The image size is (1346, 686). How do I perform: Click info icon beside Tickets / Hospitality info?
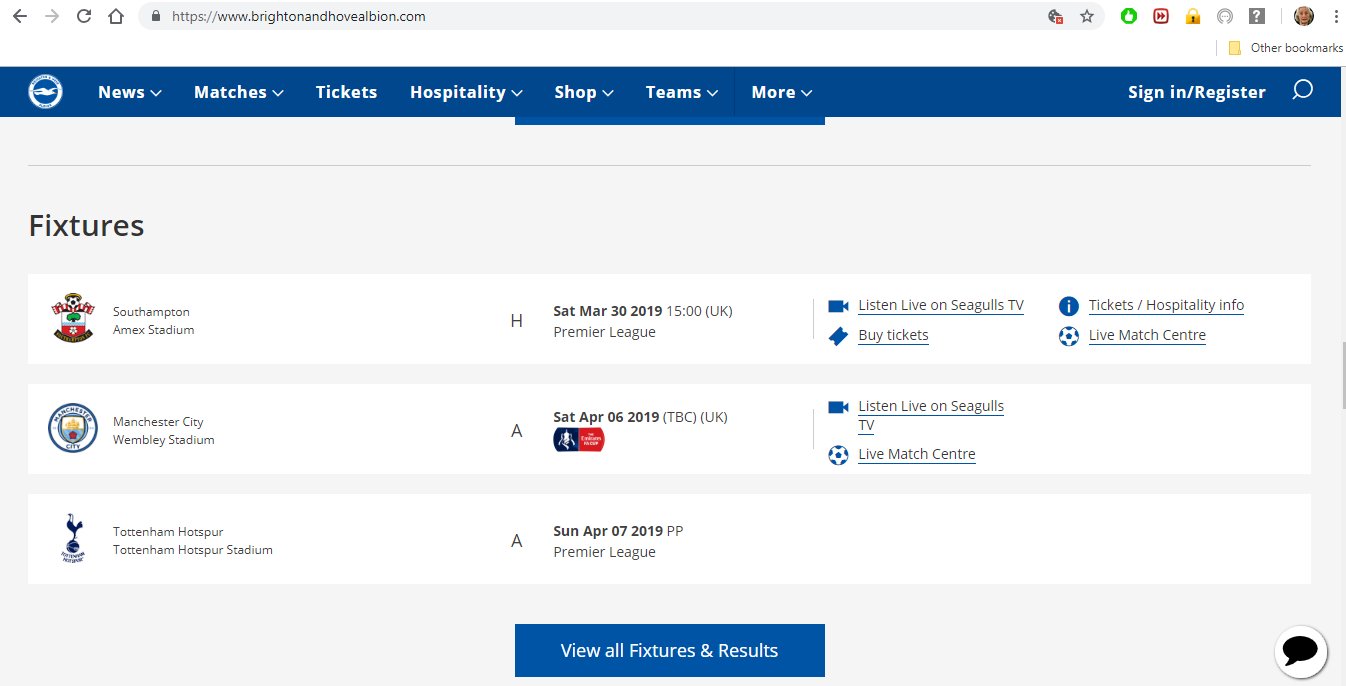pyautogui.click(x=1068, y=306)
